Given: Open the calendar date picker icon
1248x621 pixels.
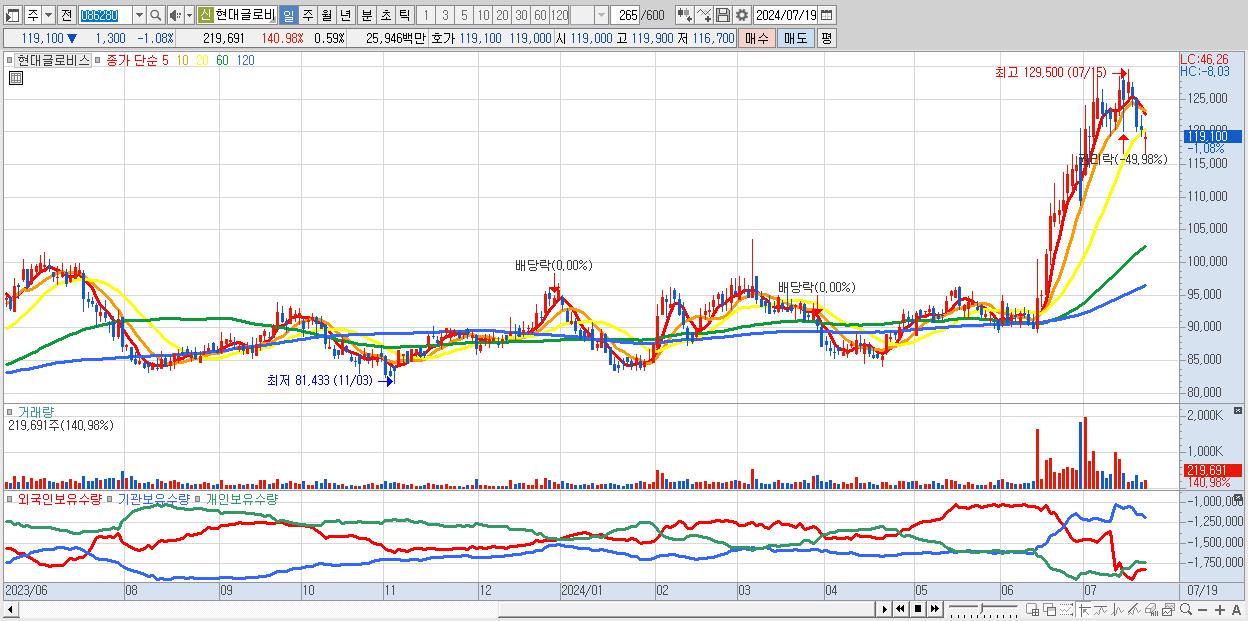Looking at the screenshot, I should point(827,16).
